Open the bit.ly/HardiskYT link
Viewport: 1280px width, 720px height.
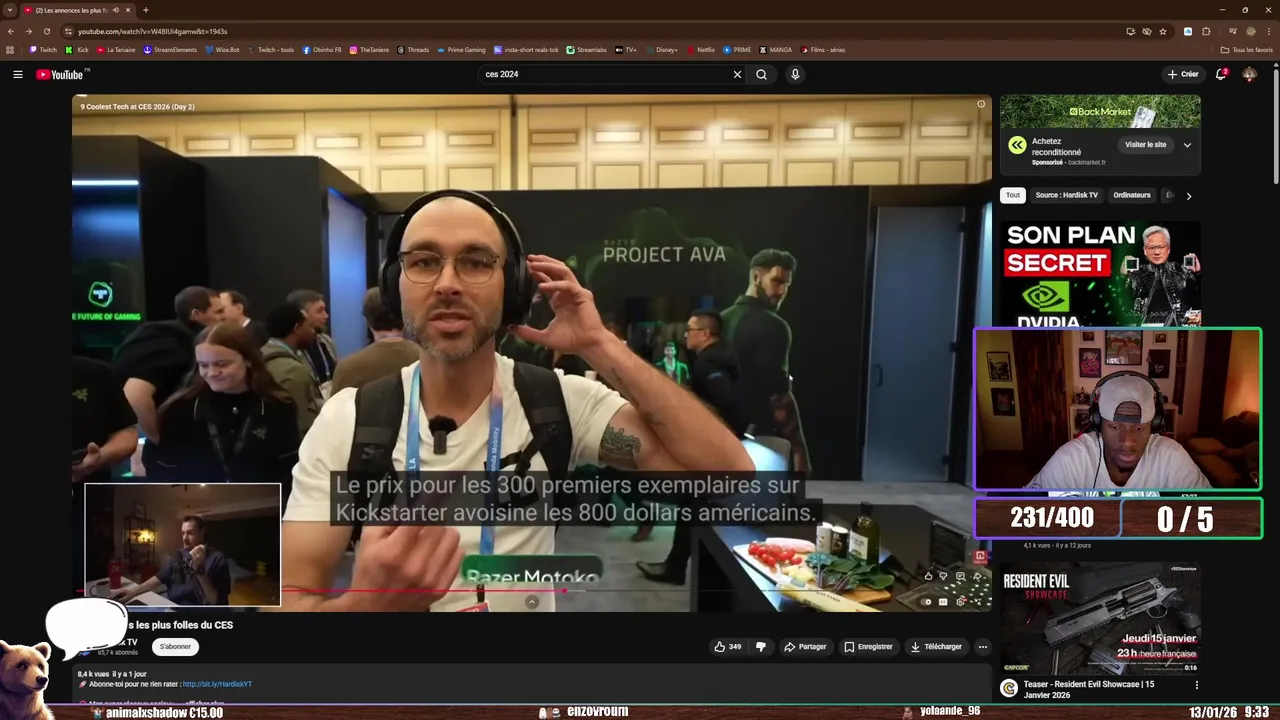pyautogui.click(x=217, y=684)
